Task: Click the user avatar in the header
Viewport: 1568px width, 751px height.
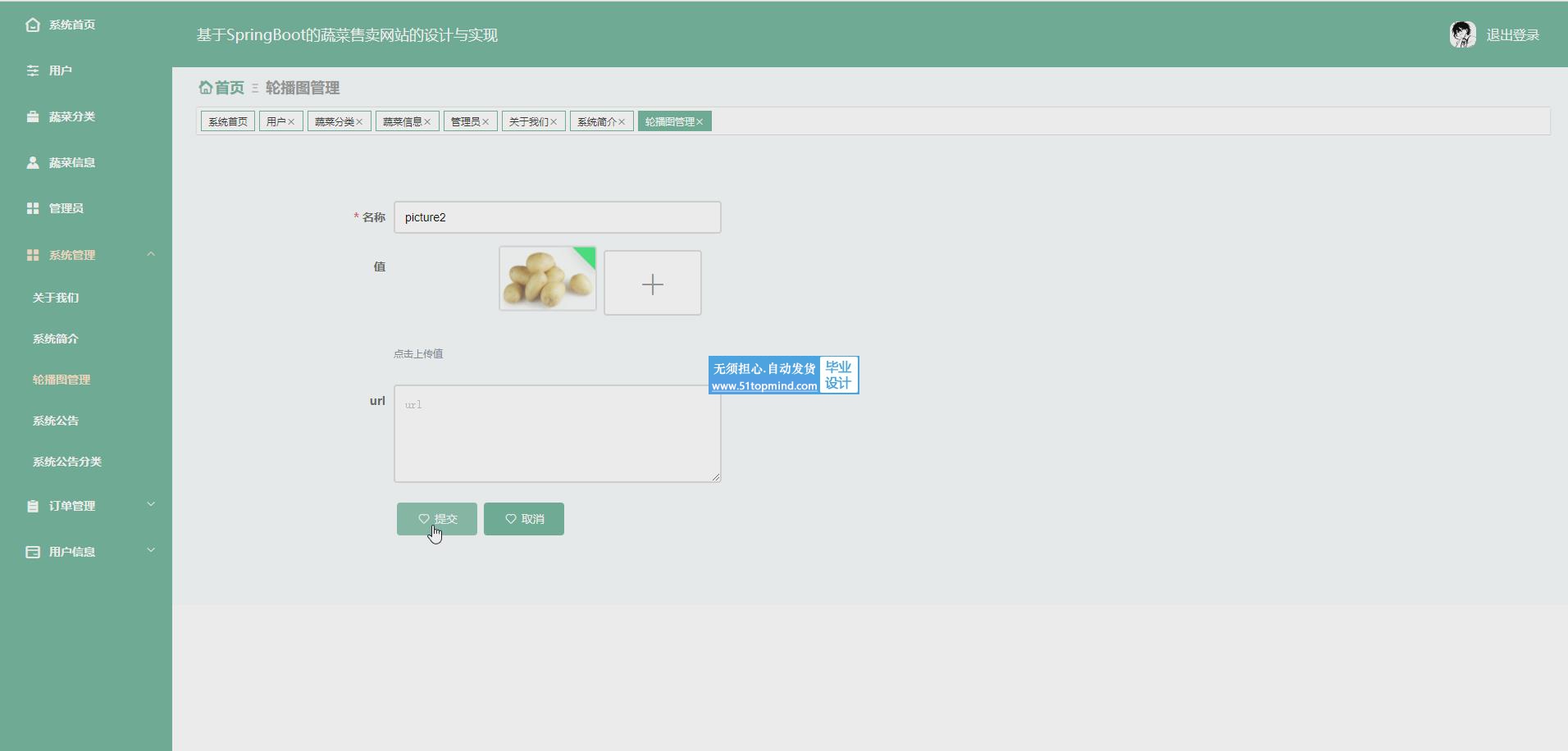Action: (1462, 34)
